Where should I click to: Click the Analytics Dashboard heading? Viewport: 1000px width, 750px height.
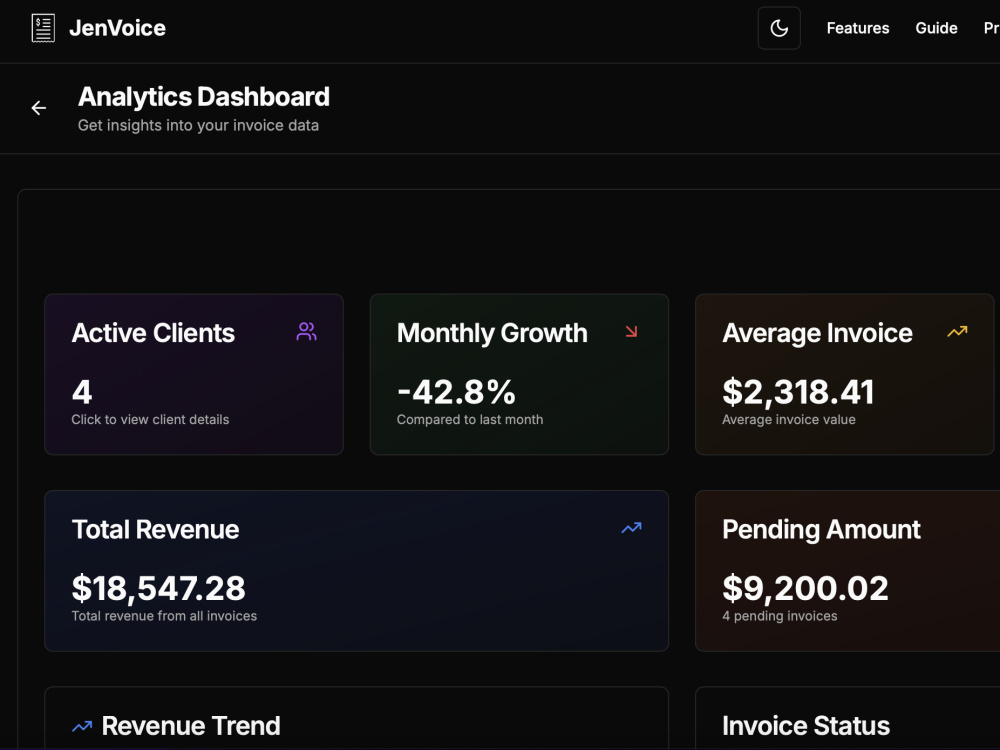[203, 97]
